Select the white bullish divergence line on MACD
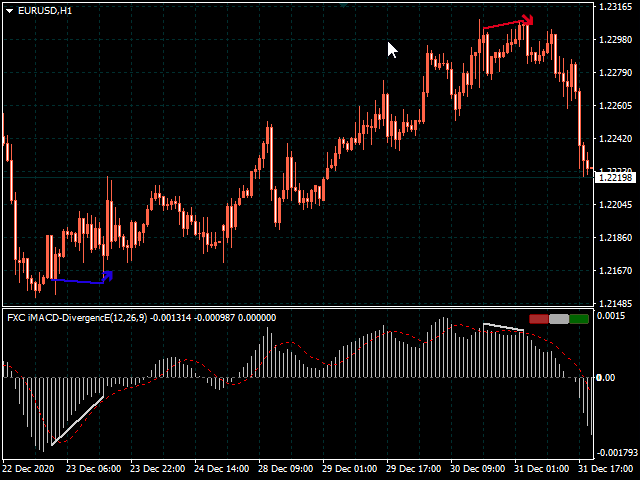 pyautogui.click(x=78, y=420)
